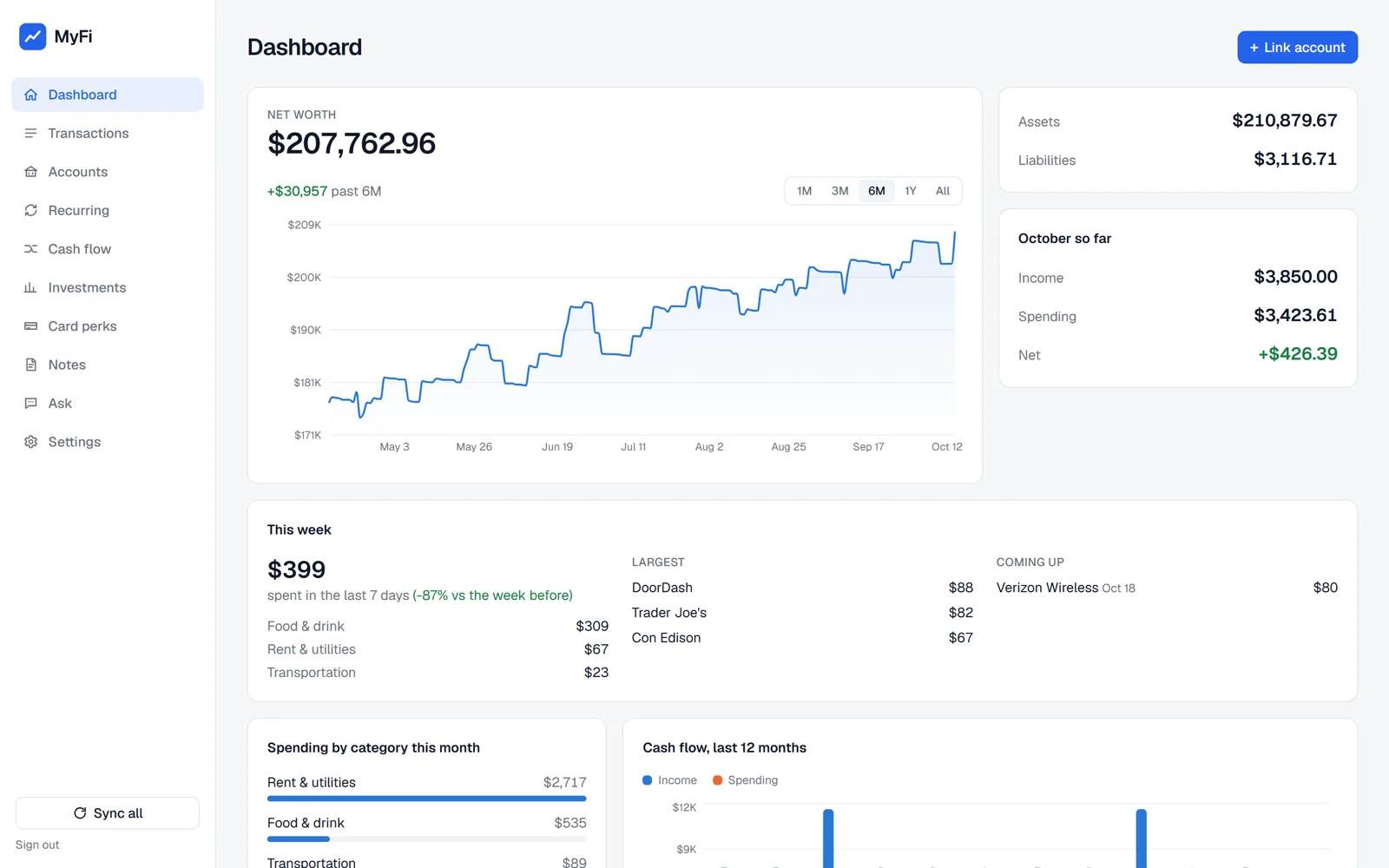
Task: Navigate to Cash flow
Action: pos(108,249)
